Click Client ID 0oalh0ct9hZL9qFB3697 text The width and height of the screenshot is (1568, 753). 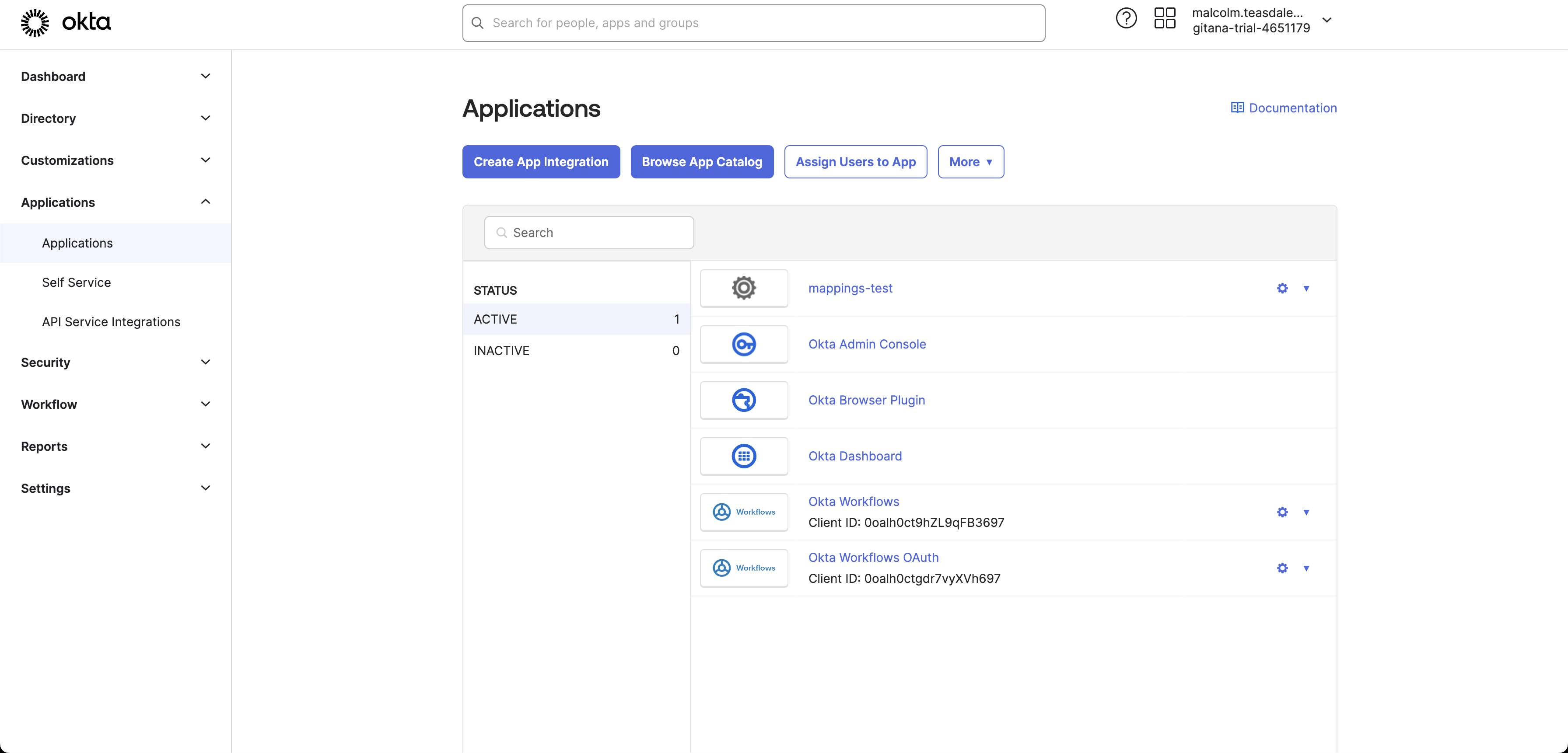click(x=906, y=523)
